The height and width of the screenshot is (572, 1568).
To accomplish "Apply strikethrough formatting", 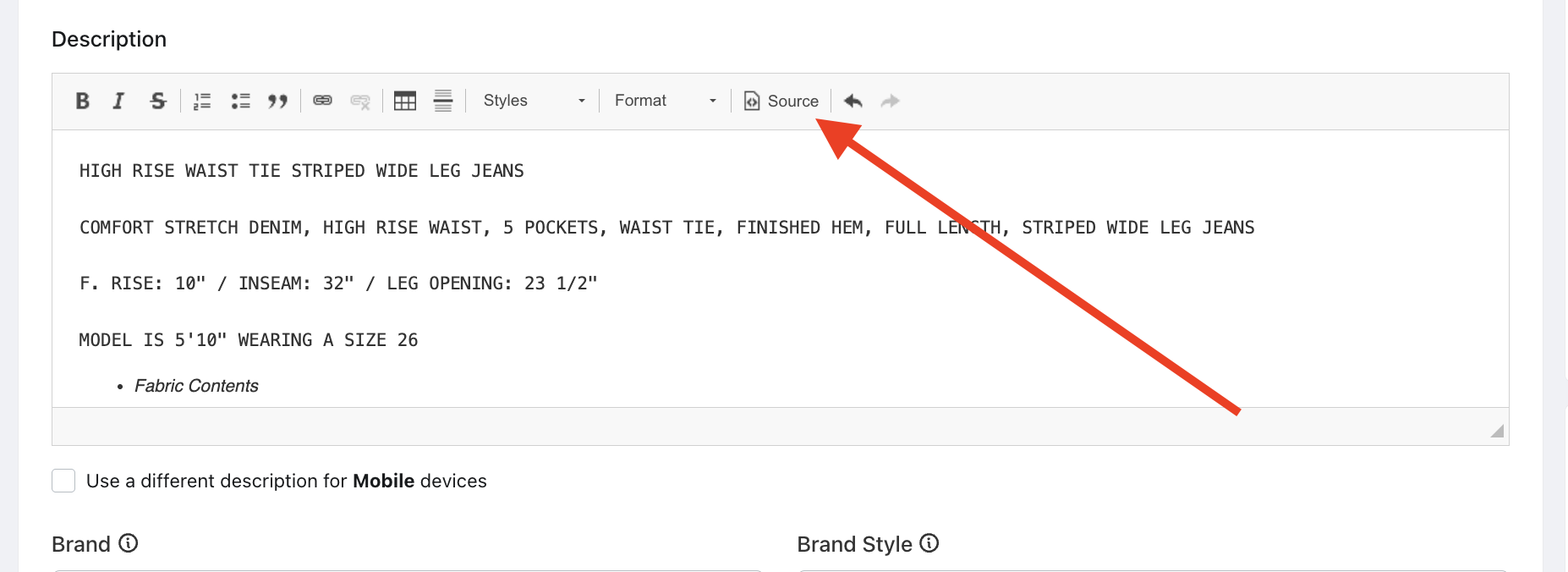I will click(157, 101).
